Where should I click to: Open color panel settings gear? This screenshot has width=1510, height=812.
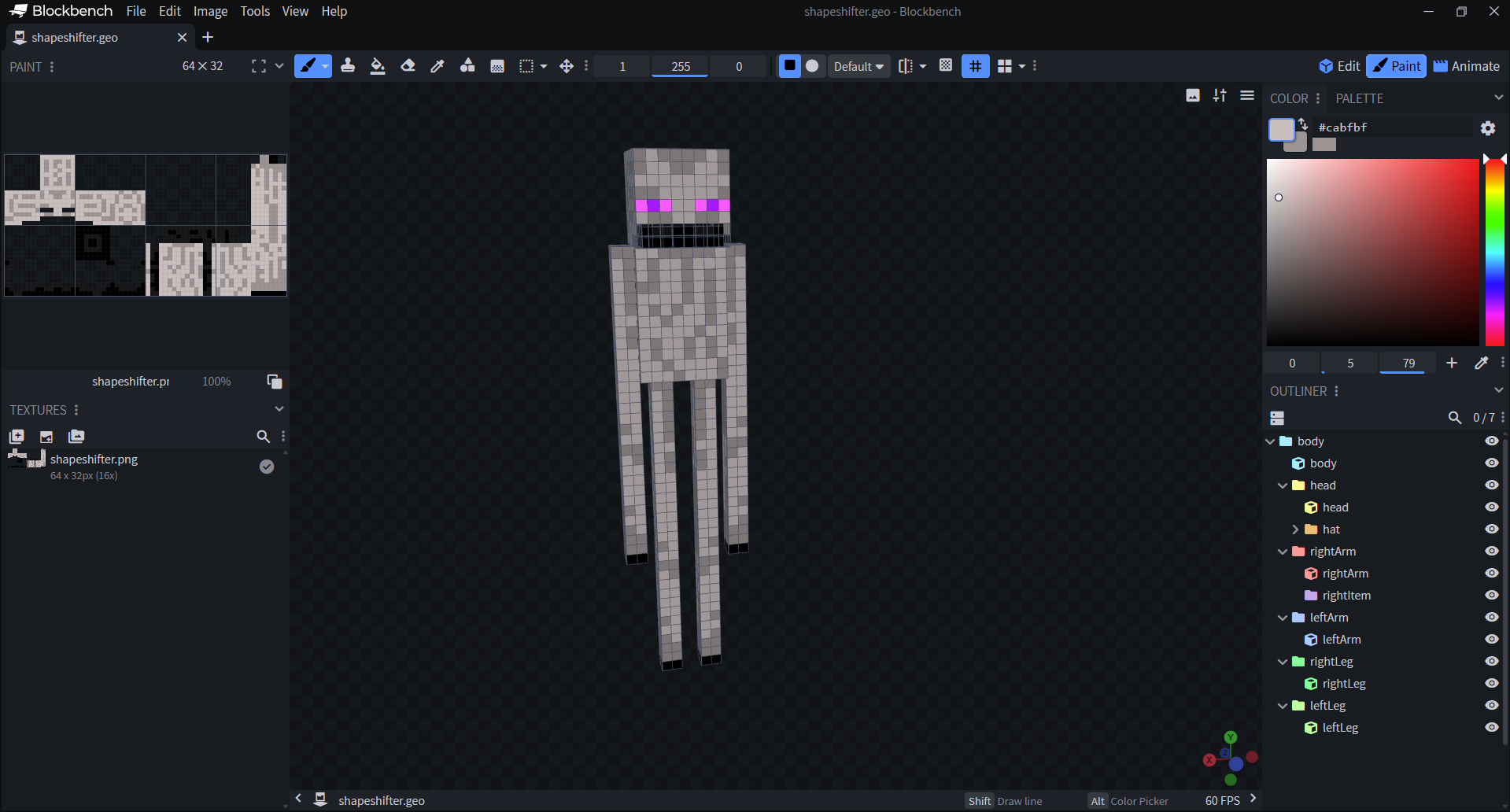pyautogui.click(x=1488, y=127)
